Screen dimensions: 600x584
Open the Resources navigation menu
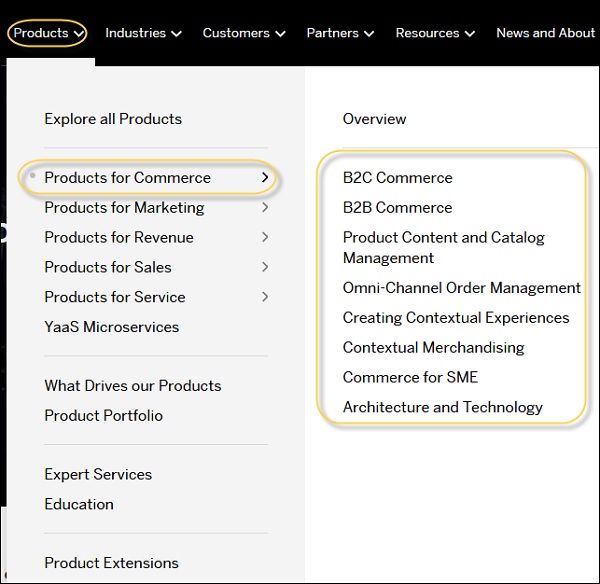tap(434, 33)
